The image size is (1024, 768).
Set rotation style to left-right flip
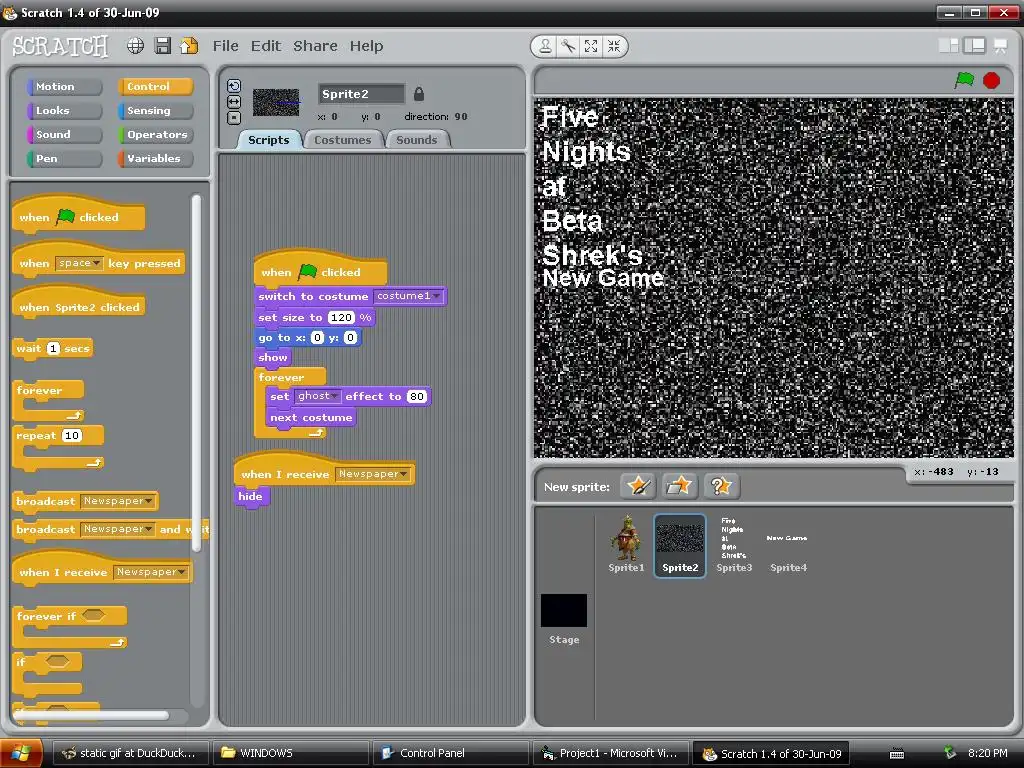(234, 102)
